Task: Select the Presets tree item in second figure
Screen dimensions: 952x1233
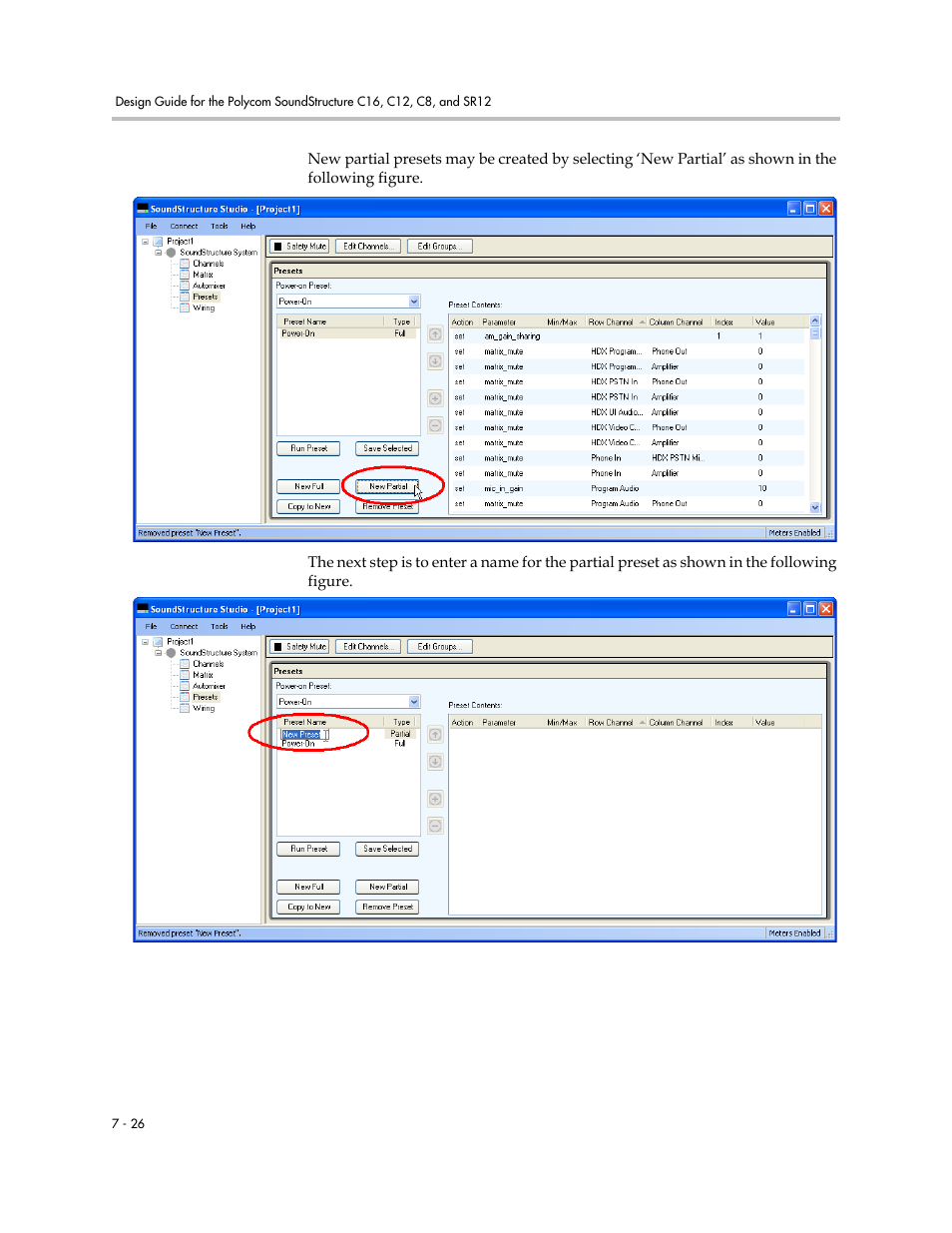Action: (x=206, y=697)
